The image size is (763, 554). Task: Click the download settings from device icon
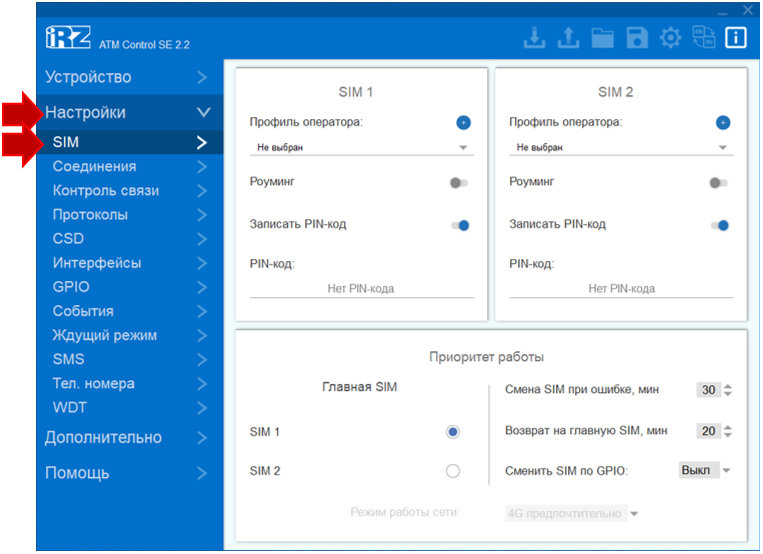click(x=535, y=38)
